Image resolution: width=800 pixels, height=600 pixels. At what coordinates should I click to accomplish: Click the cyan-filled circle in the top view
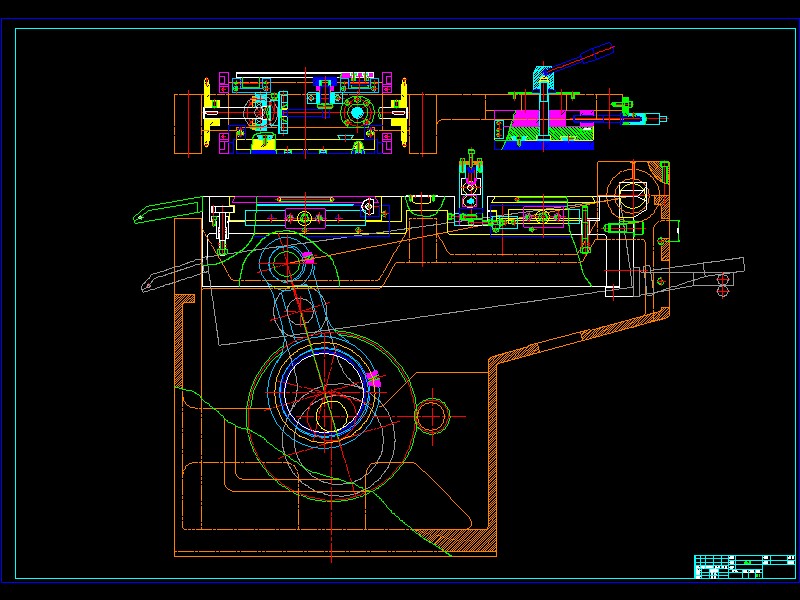[357, 113]
